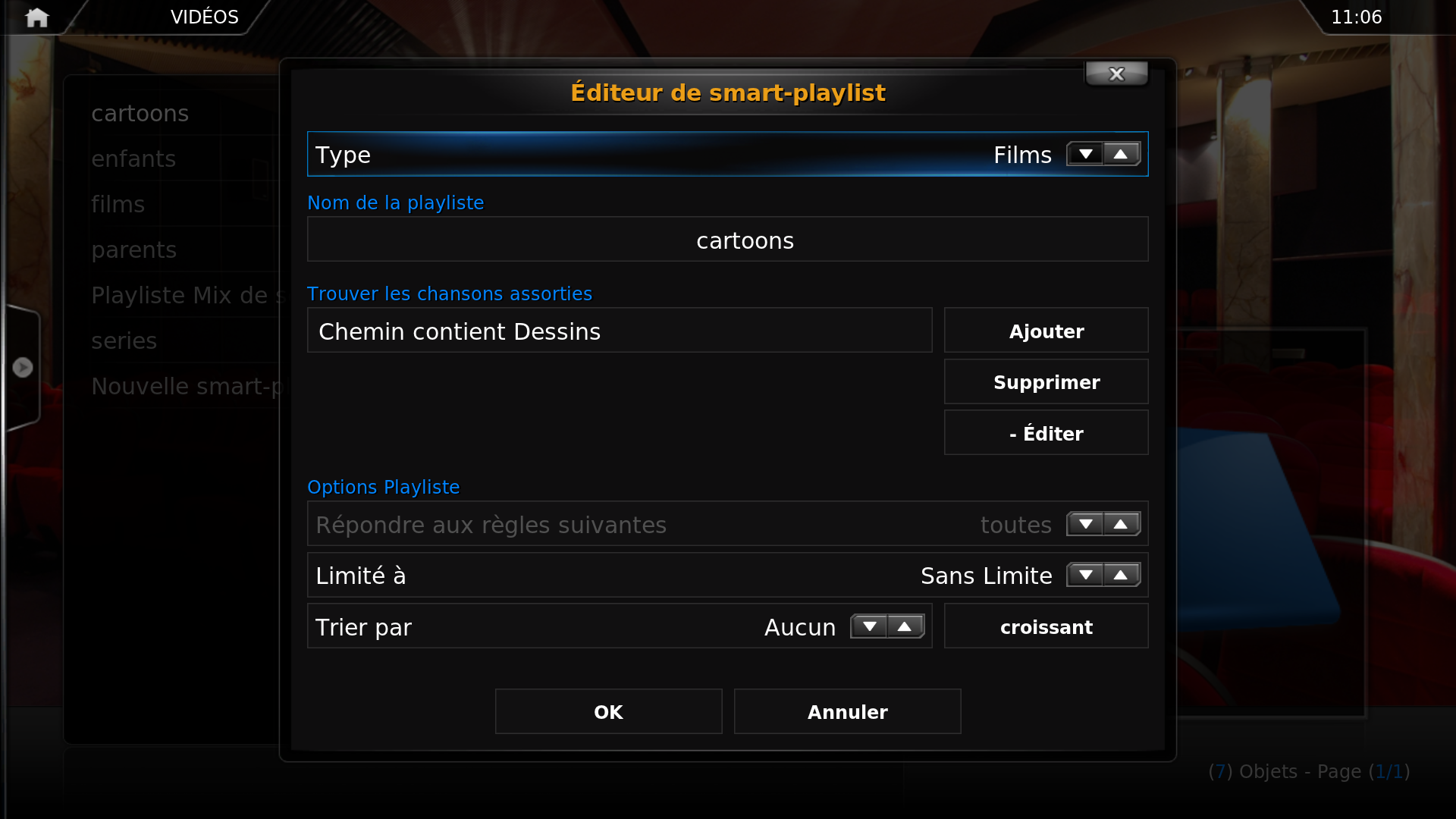Confirm with the OK button
Image resolution: width=1456 pixels, height=819 pixels.
[608, 711]
